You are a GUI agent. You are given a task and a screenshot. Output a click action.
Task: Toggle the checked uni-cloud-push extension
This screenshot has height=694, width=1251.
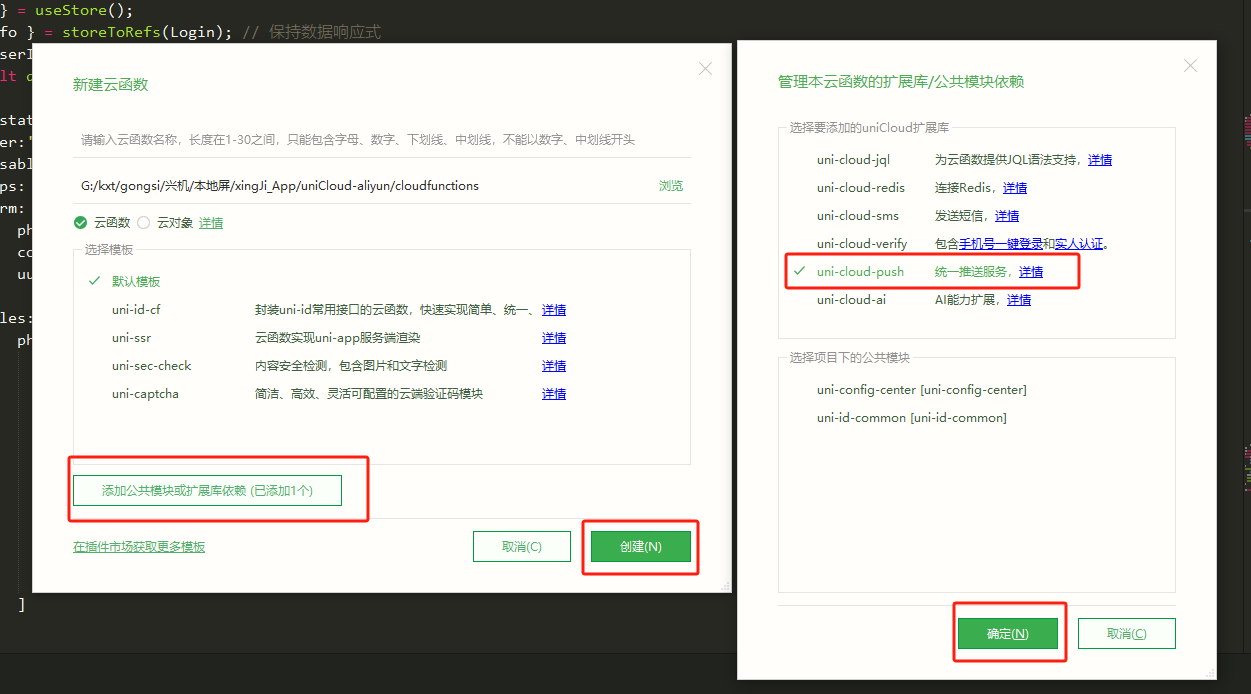[860, 272]
